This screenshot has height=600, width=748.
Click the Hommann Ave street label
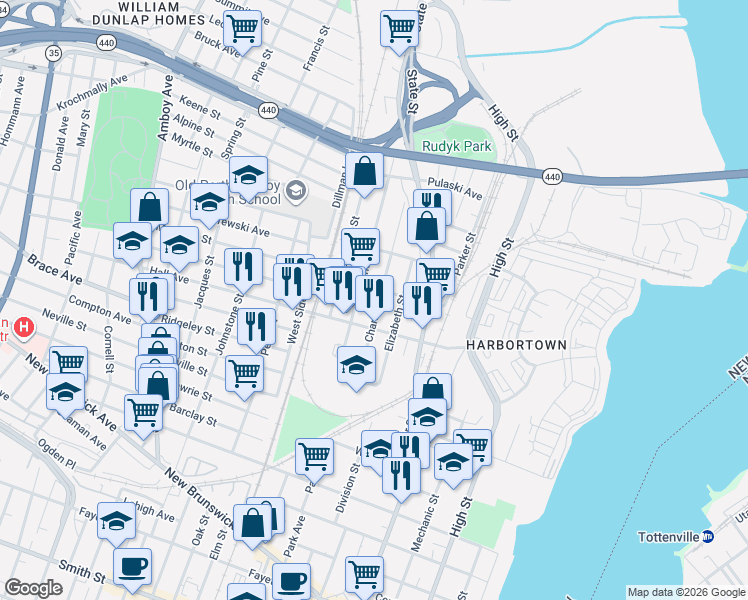[x=12, y=110]
